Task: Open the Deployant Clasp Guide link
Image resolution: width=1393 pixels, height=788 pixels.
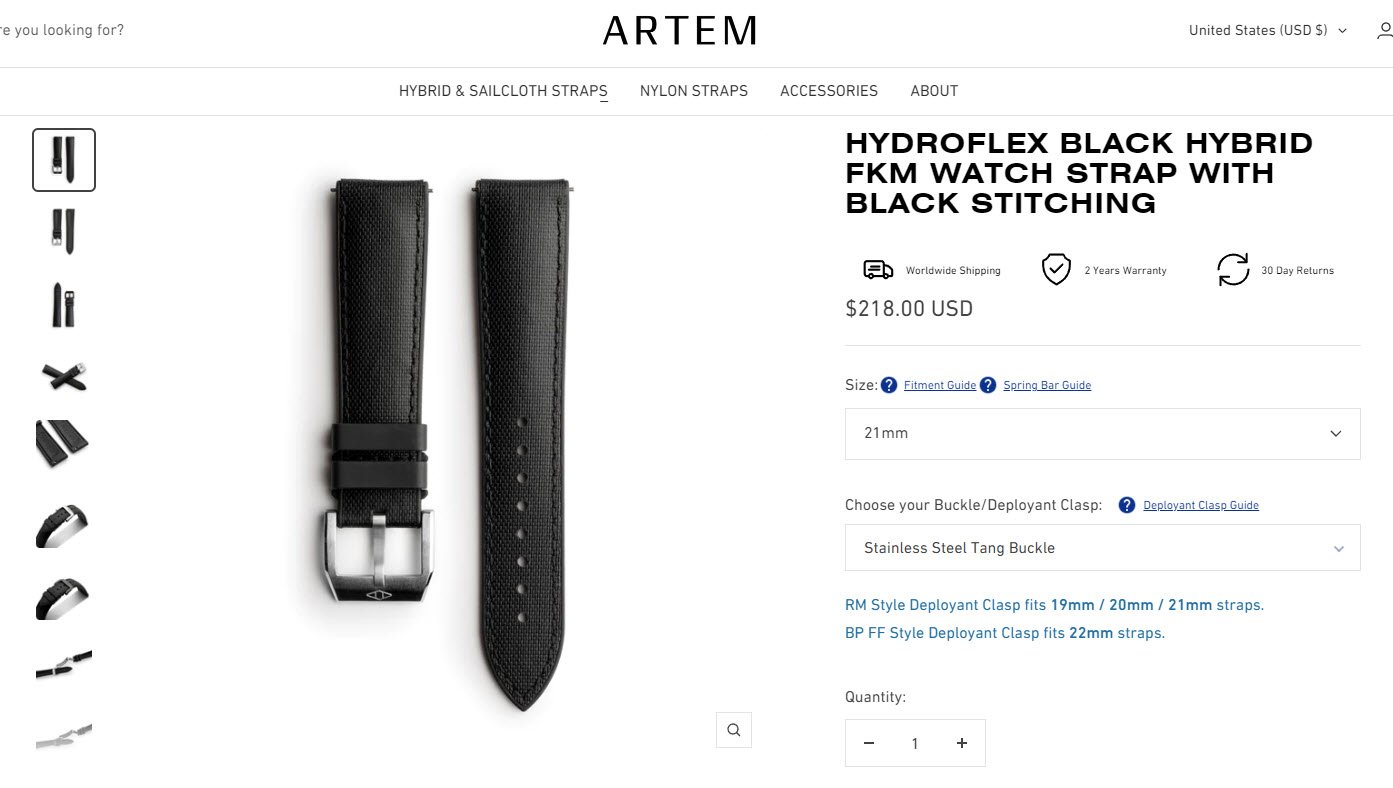Action: 1201,505
